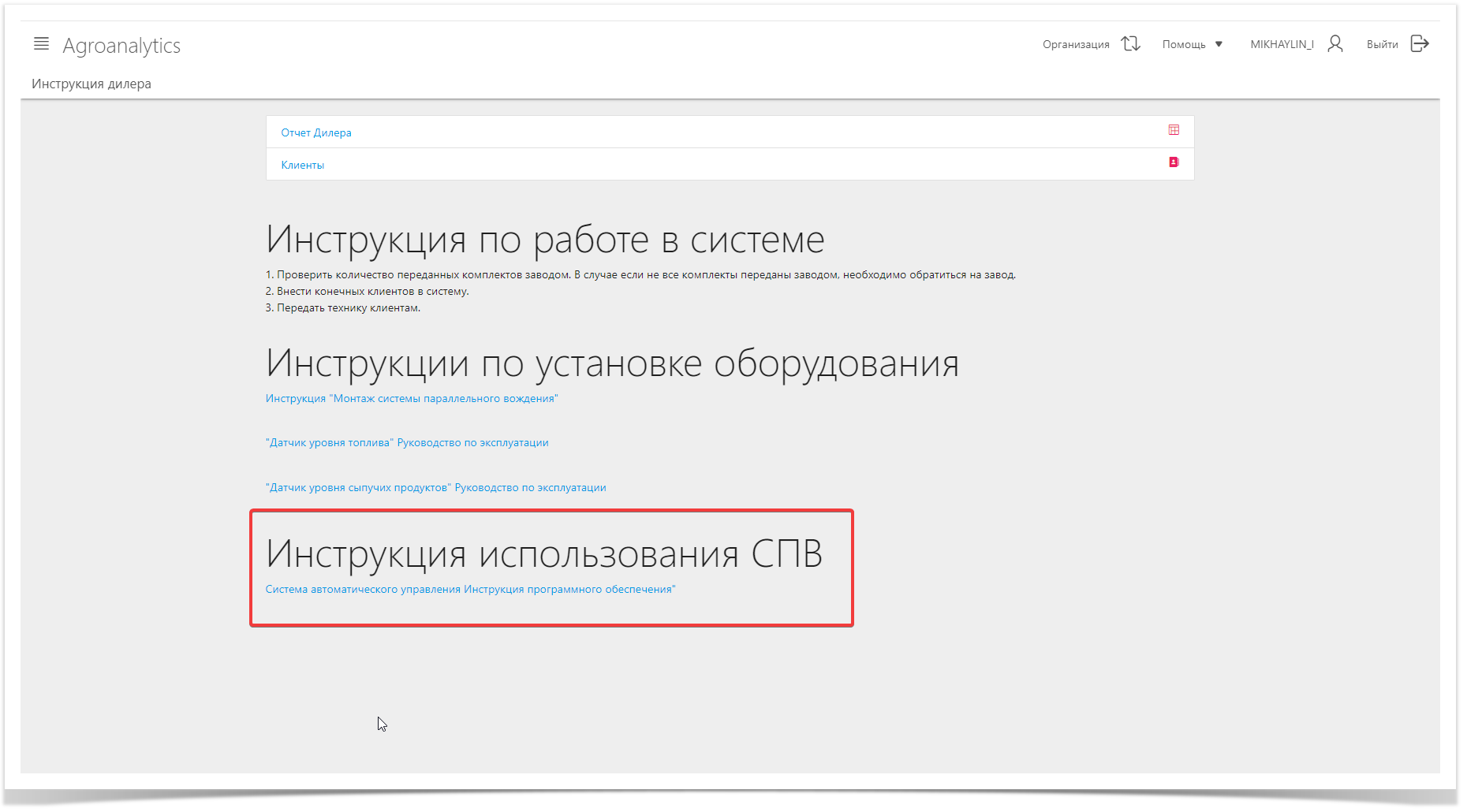
Task: Open Датчик уровня сыпучих продуктов manual
Action: 435,487
